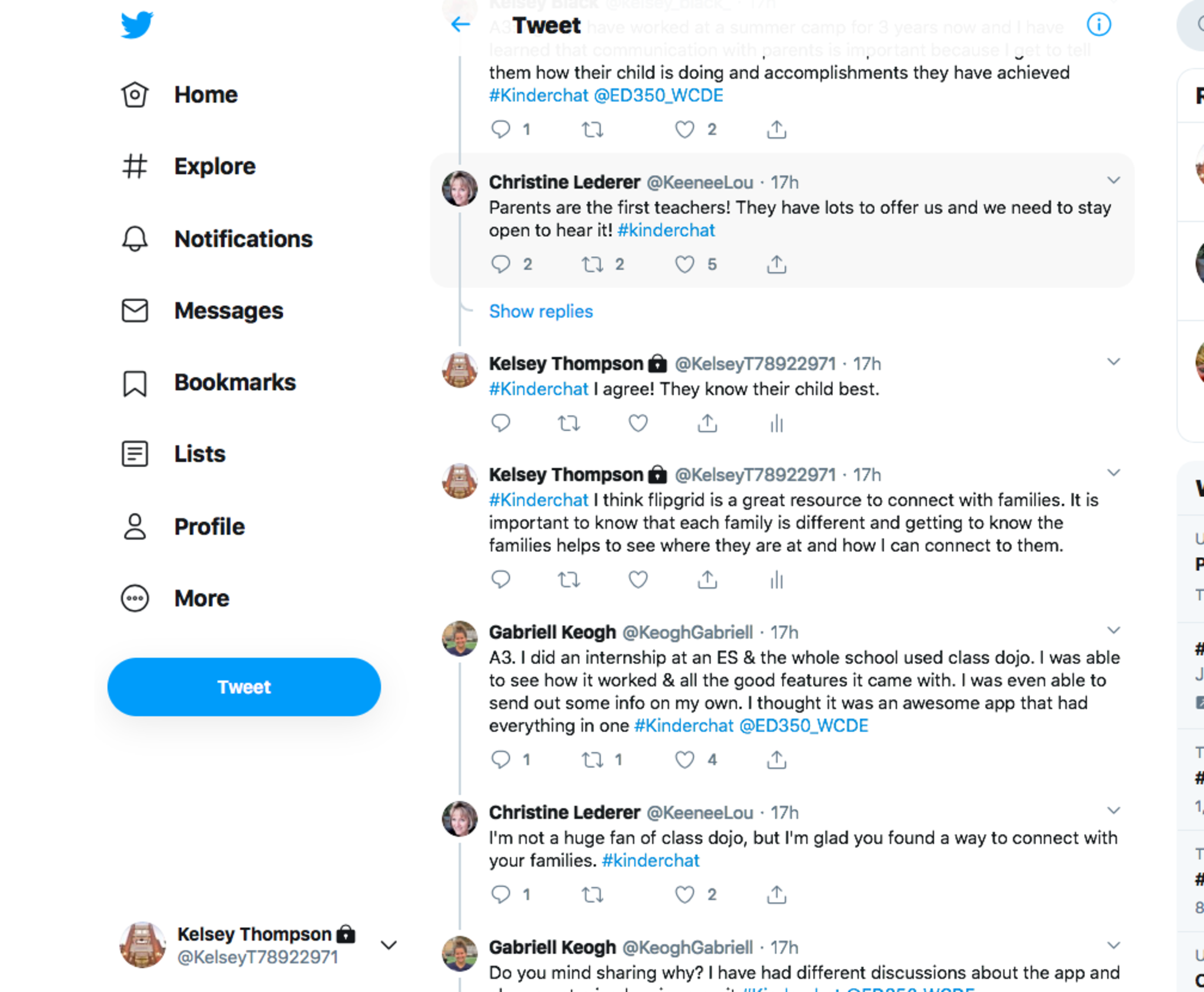Open the caret menu on Kelsey's flipgrid tweet
This screenshot has width=1204, height=992.
tap(1113, 472)
